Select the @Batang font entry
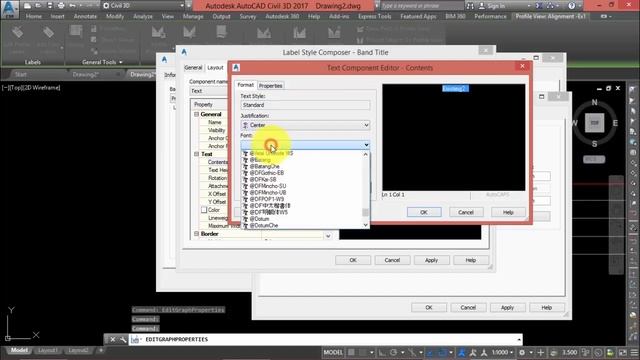The height and width of the screenshot is (360, 640). click(260, 160)
